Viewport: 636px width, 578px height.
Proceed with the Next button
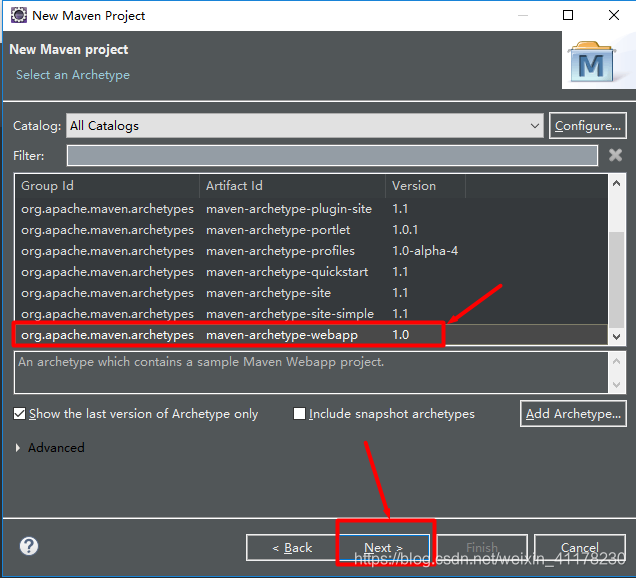point(384,548)
